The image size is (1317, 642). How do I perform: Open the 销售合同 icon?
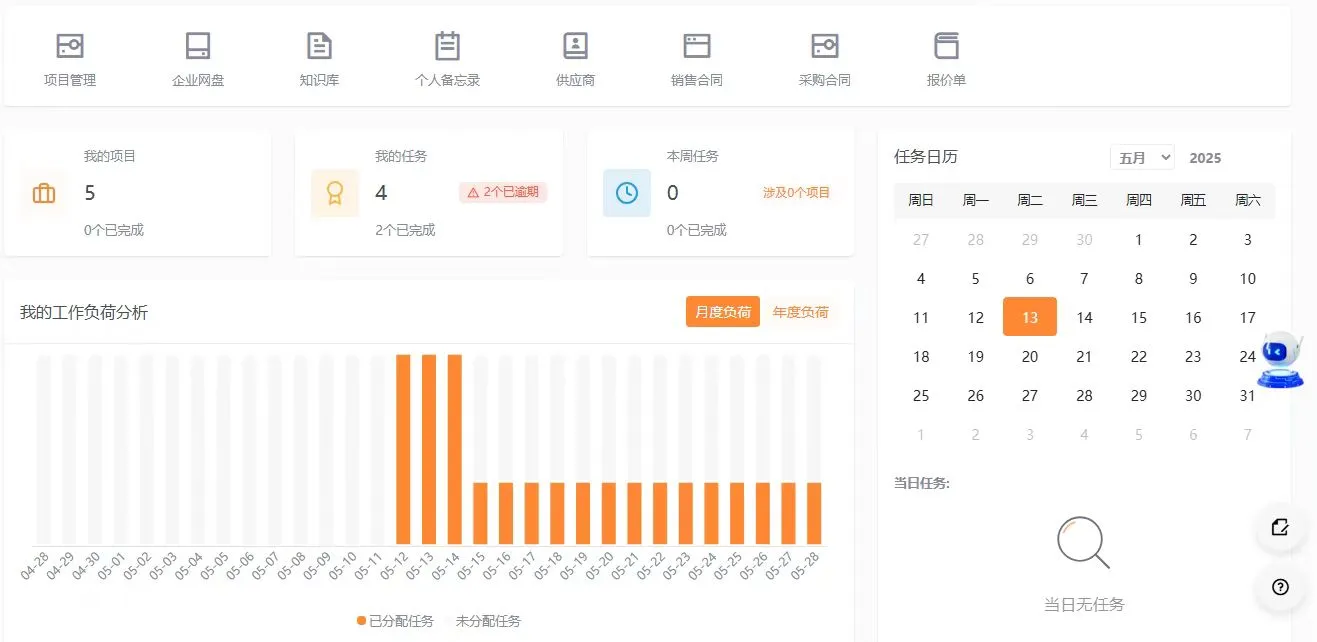tap(696, 45)
